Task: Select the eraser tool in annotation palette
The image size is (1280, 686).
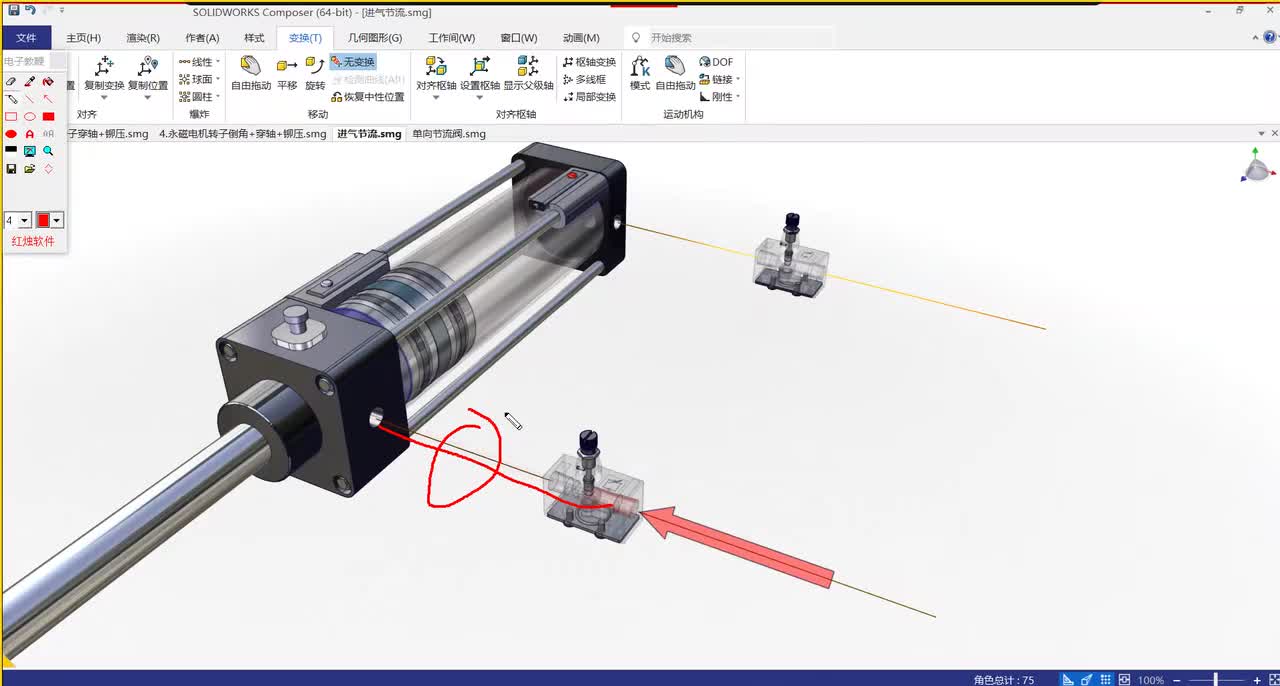Action: 11,82
